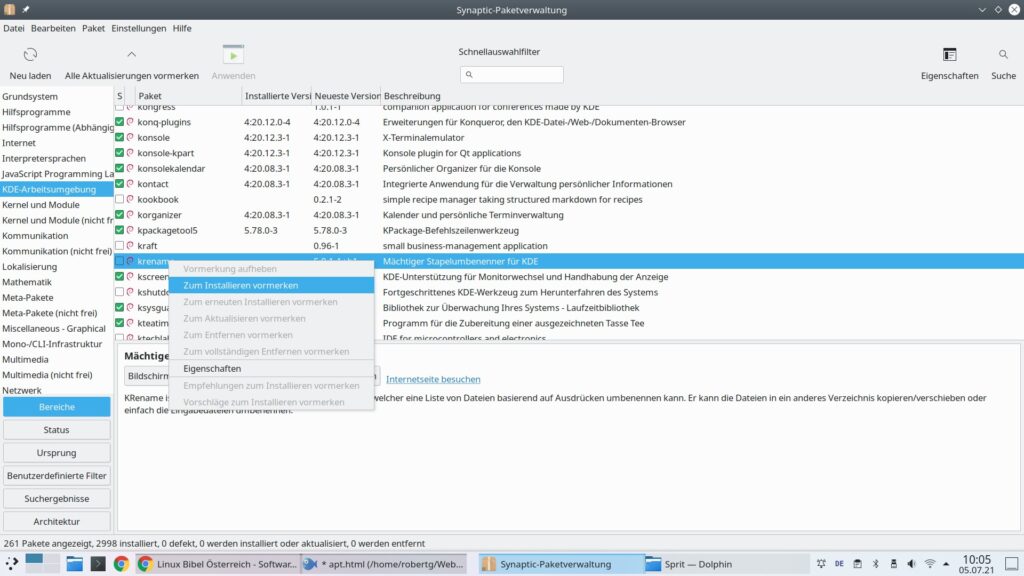Open the Hilfe menu

click(x=182, y=28)
